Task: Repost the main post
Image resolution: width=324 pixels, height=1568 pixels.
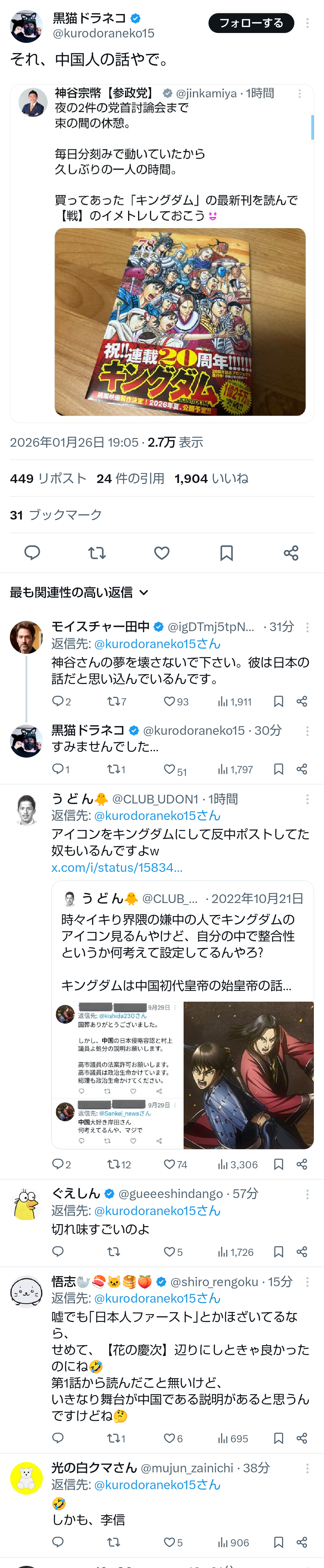Action: (x=97, y=552)
